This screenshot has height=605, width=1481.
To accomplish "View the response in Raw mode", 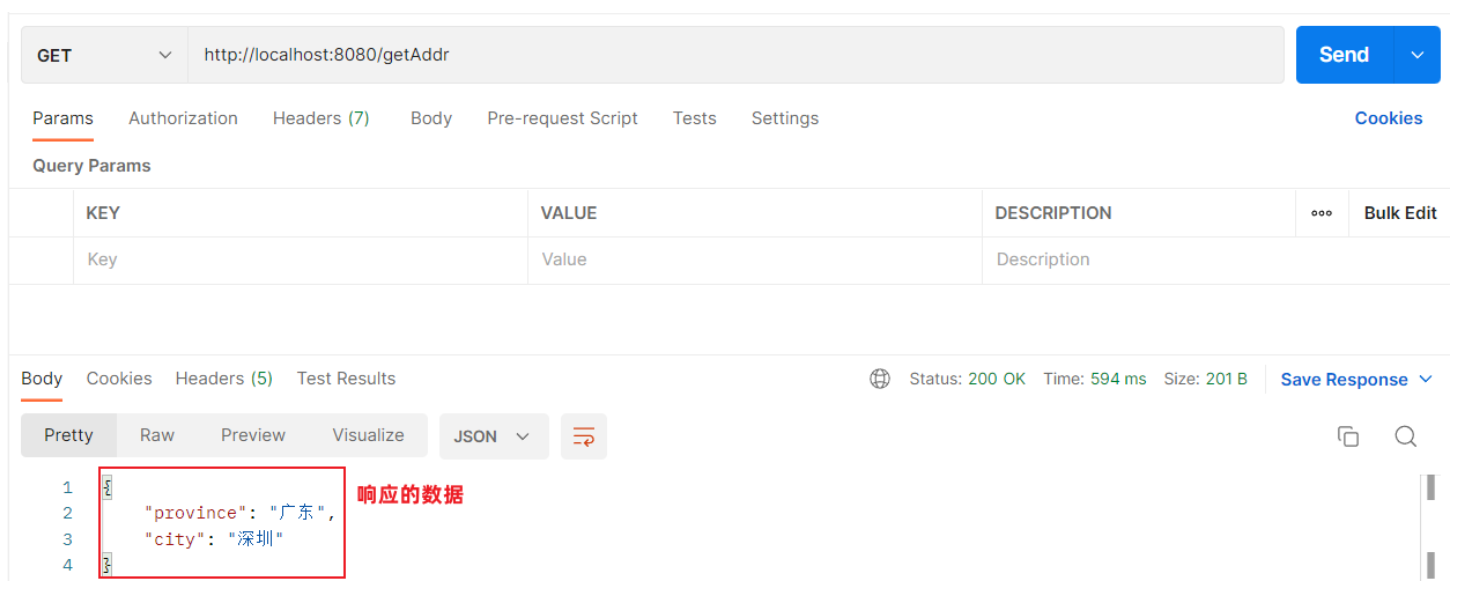I will click(156, 435).
